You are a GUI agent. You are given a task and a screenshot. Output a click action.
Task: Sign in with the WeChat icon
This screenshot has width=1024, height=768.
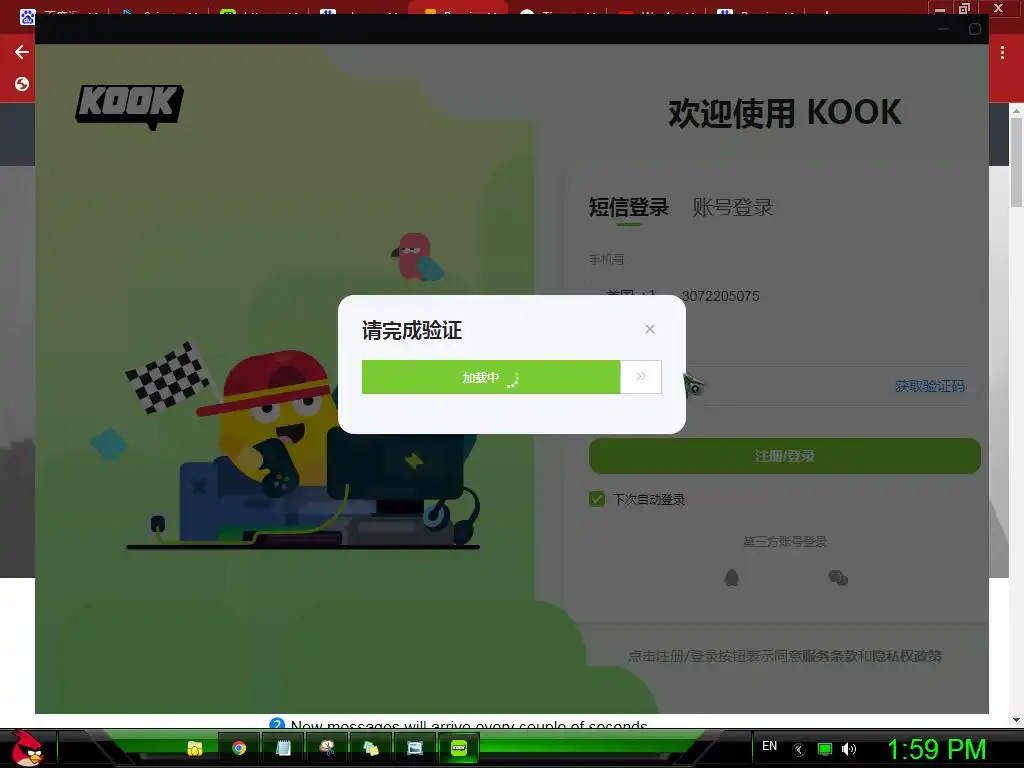(x=838, y=577)
